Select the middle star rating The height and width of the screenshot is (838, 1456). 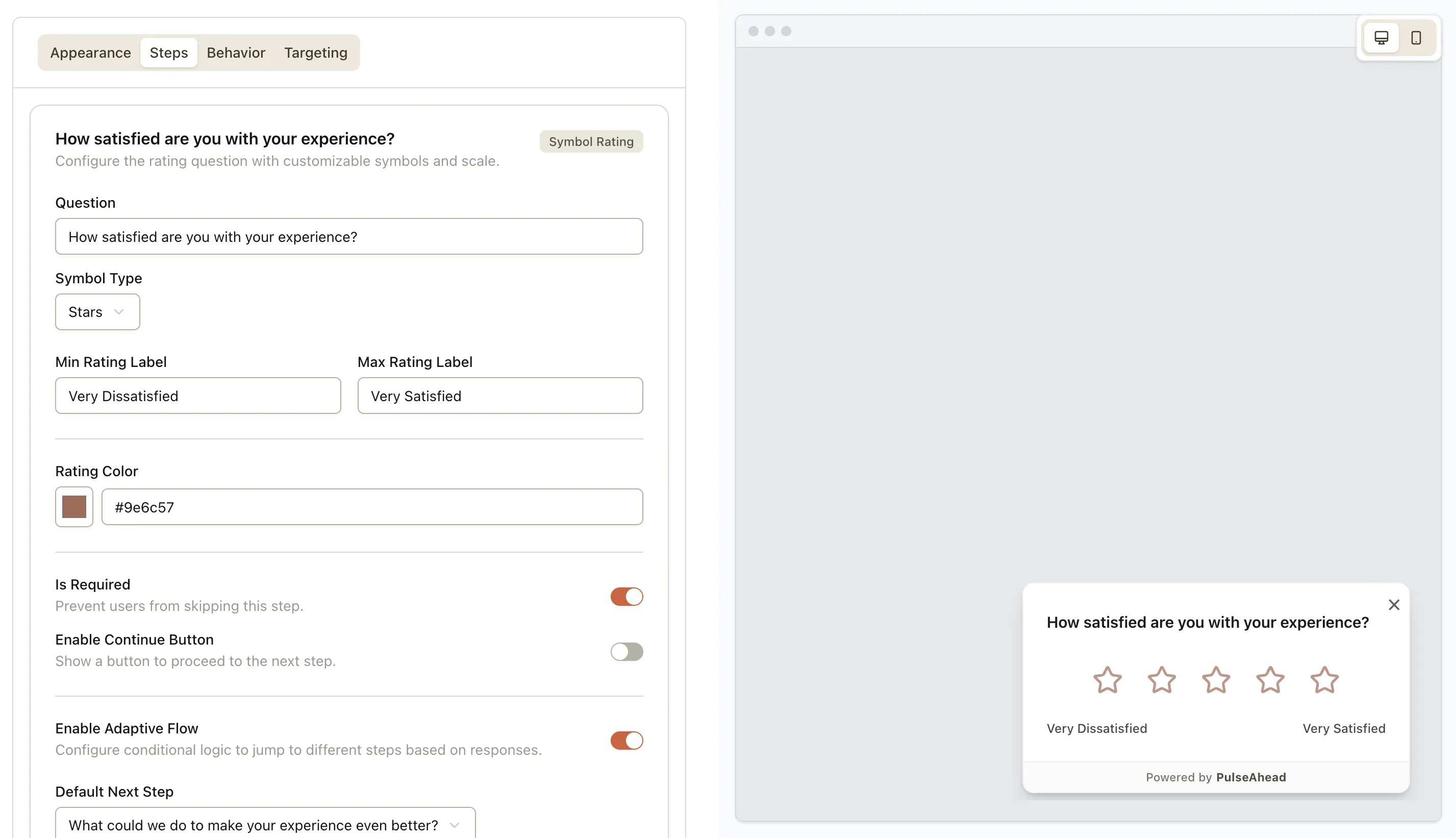1215,680
